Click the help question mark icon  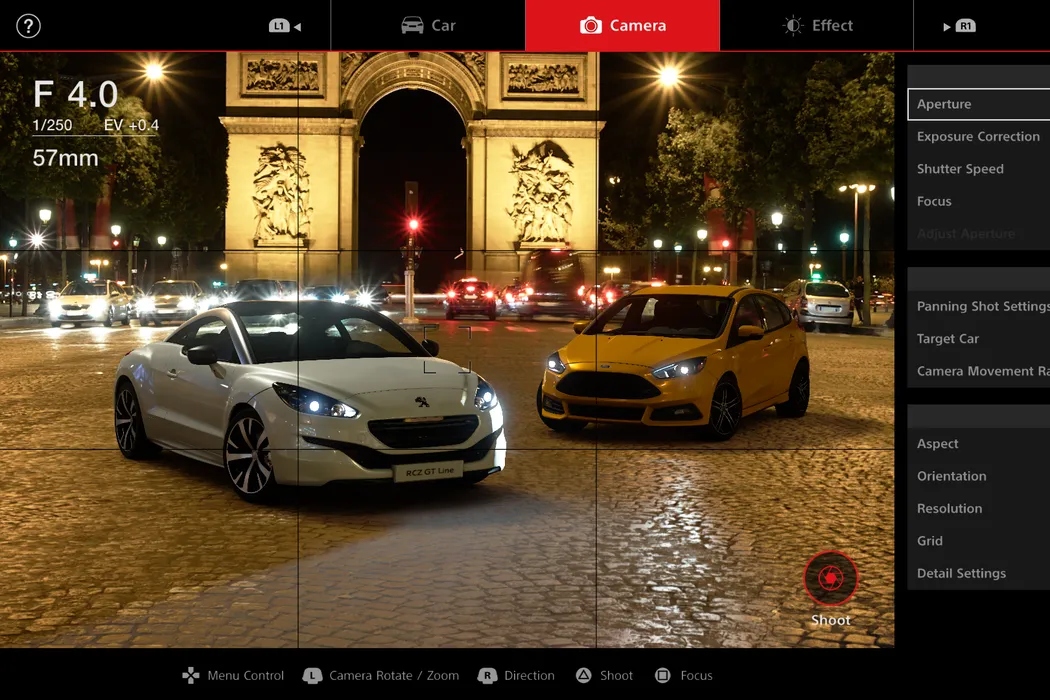[x=29, y=26]
